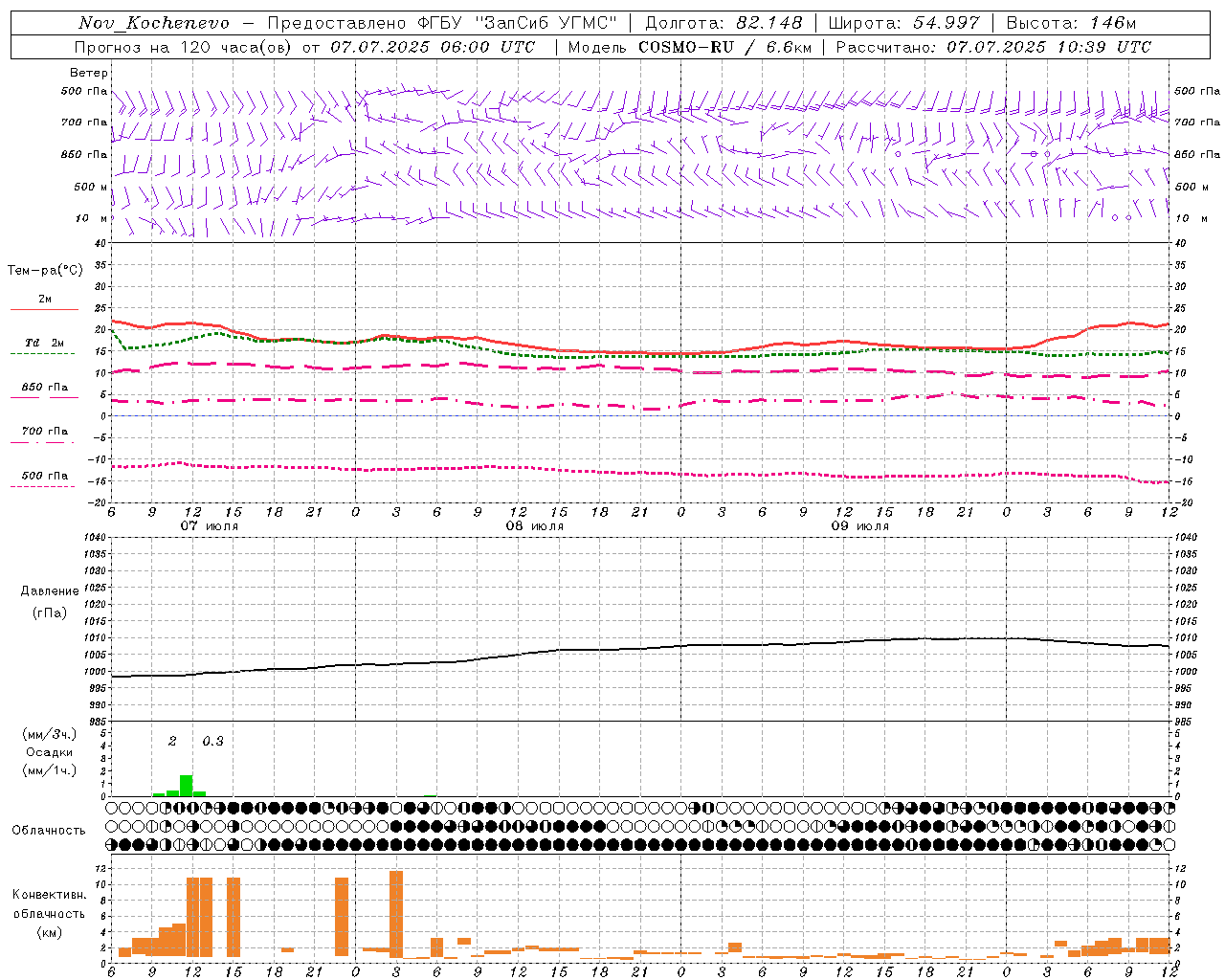This screenshot has width=1225, height=980.
Task: Click the '(мм/3ч.)' precipitation unit label
Action: point(50,734)
